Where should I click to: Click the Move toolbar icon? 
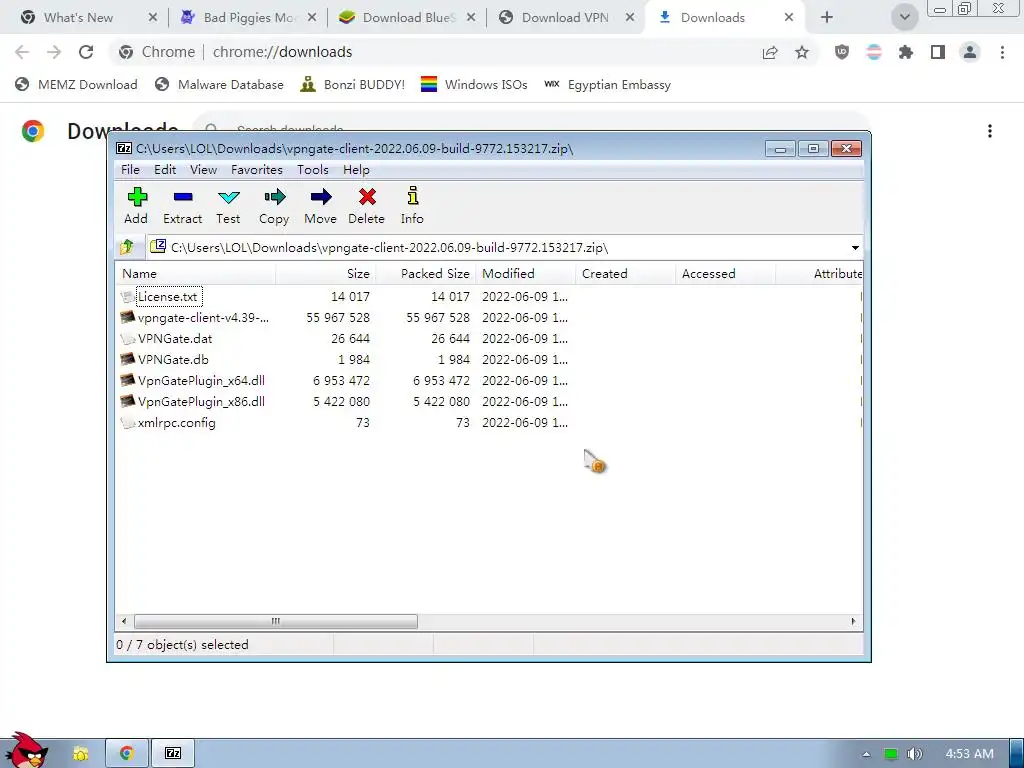tap(321, 206)
